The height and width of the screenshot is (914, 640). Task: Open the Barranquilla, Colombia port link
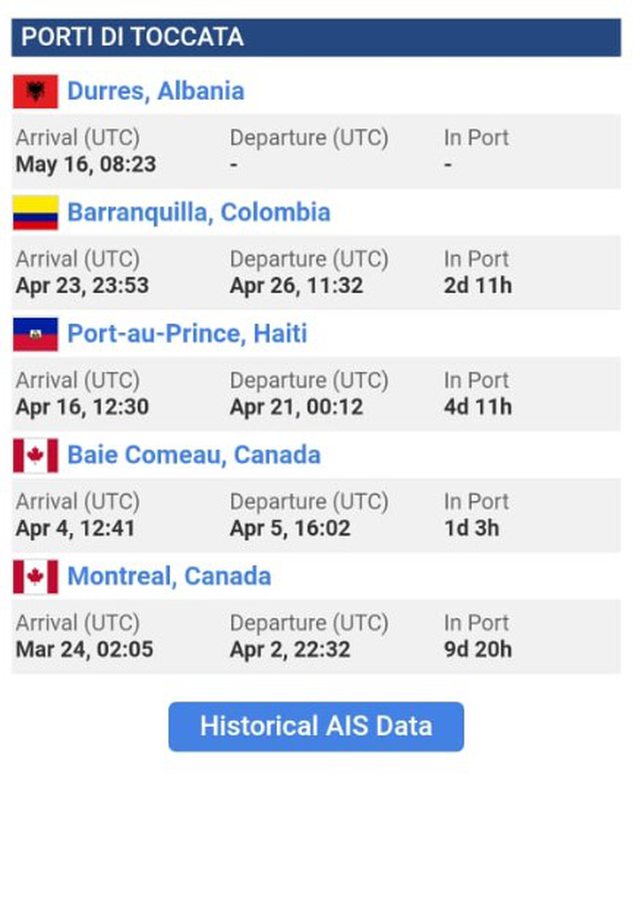tap(198, 213)
